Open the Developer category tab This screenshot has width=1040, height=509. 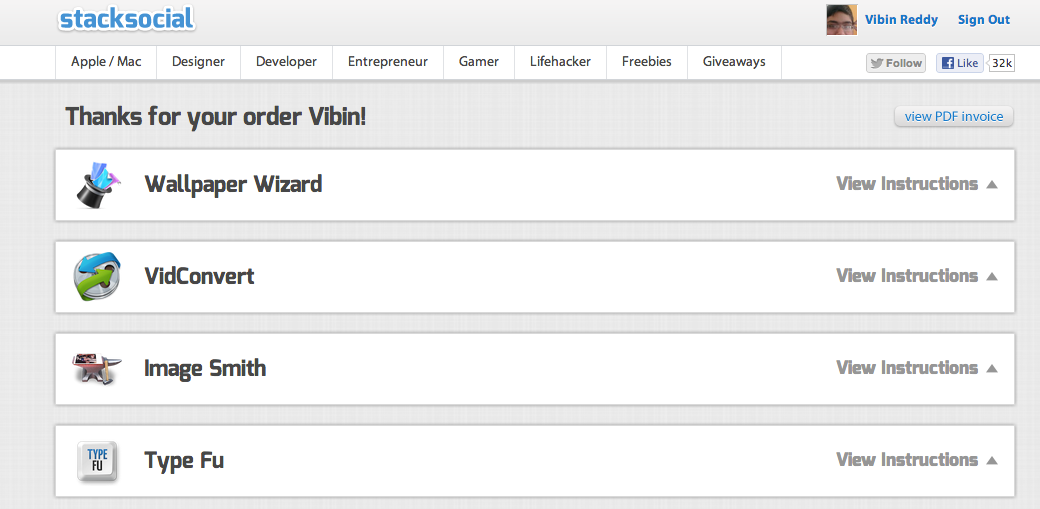(x=287, y=62)
